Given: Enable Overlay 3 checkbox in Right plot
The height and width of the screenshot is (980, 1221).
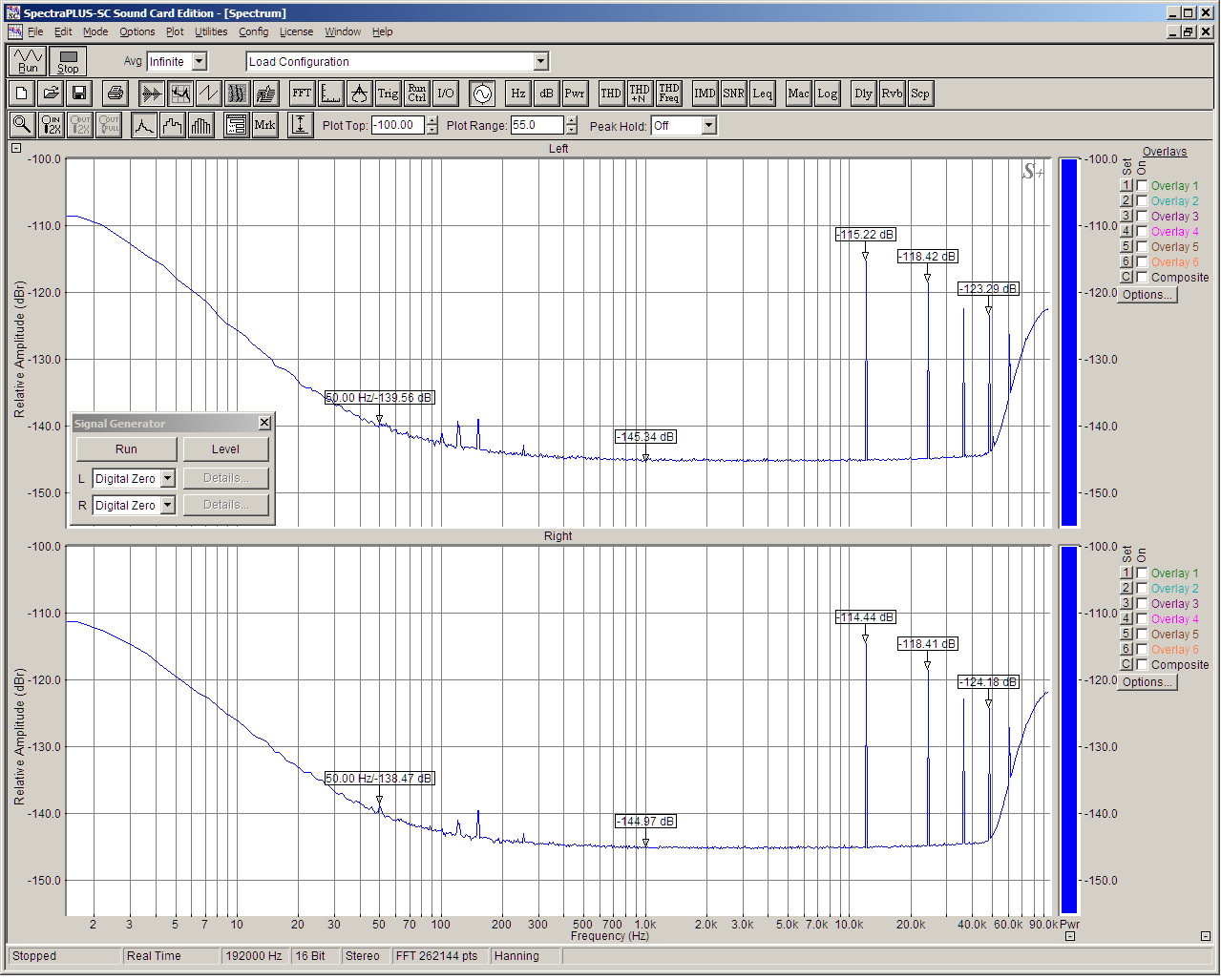Looking at the screenshot, I should click(x=1142, y=604).
